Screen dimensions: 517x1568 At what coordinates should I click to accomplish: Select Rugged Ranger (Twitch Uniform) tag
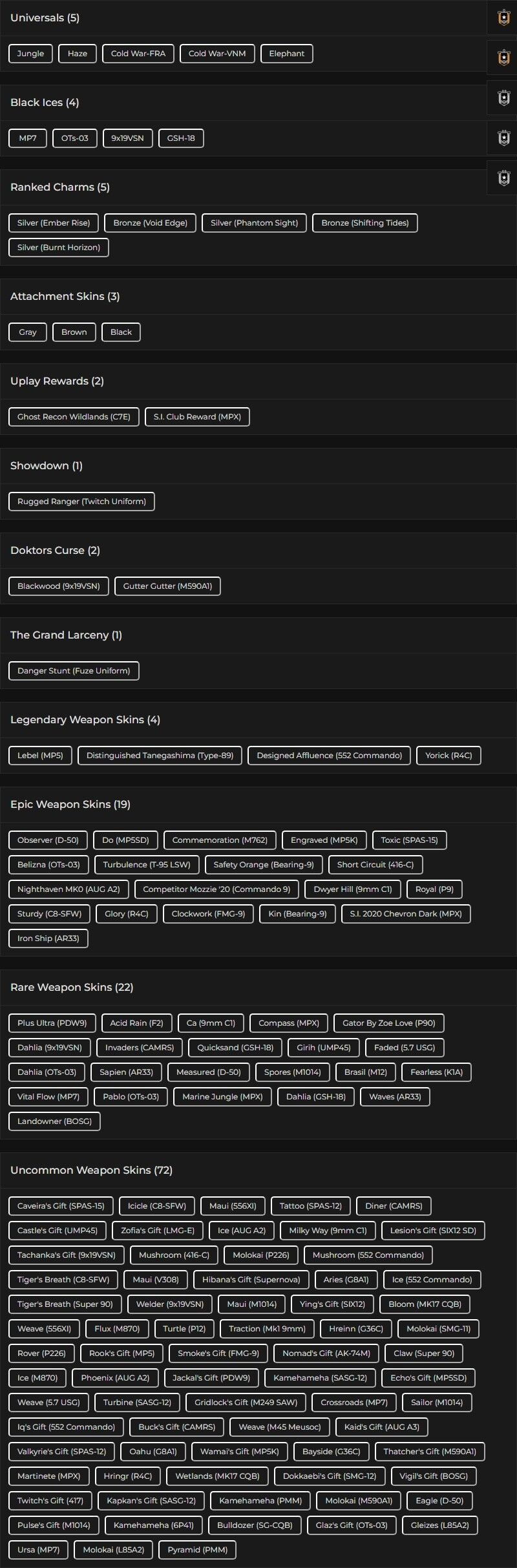[81, 502]
